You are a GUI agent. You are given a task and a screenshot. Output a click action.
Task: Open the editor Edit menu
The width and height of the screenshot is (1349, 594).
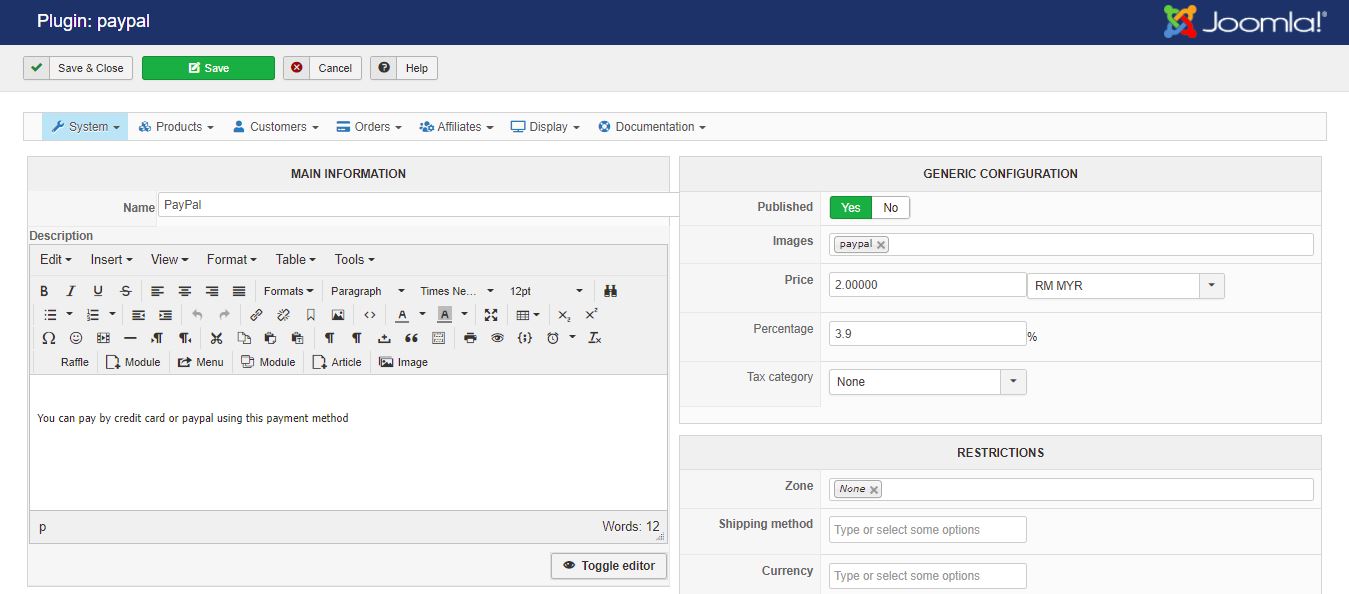(x=56, y=259)
